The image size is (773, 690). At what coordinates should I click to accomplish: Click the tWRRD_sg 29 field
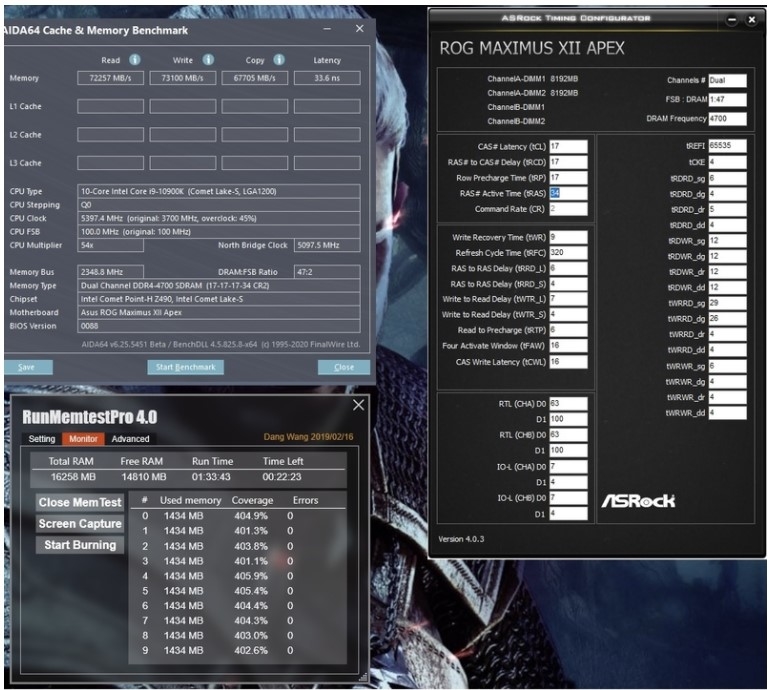click(727, 304)
